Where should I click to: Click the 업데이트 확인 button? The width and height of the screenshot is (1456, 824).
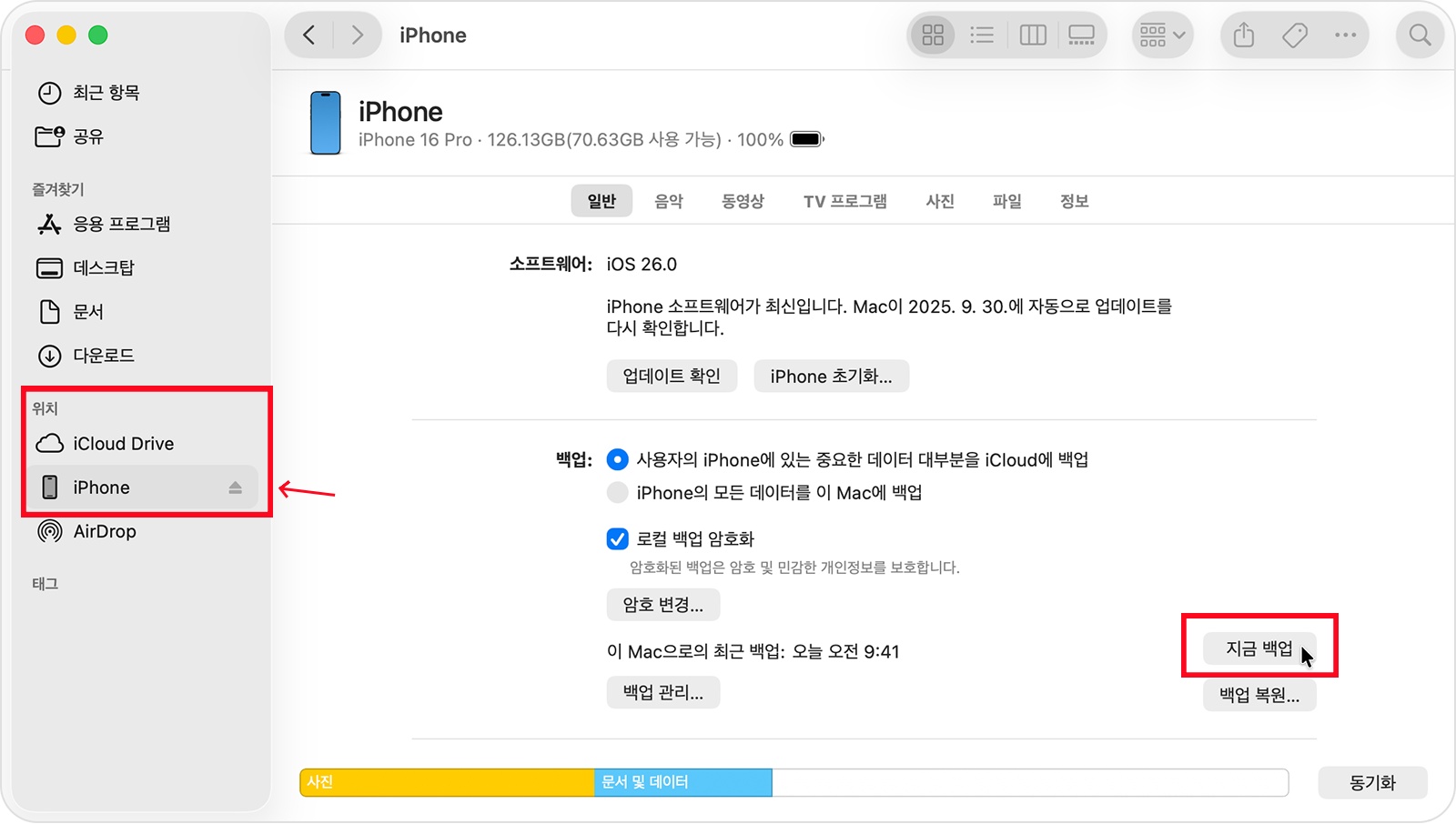(x=672, y=376)
